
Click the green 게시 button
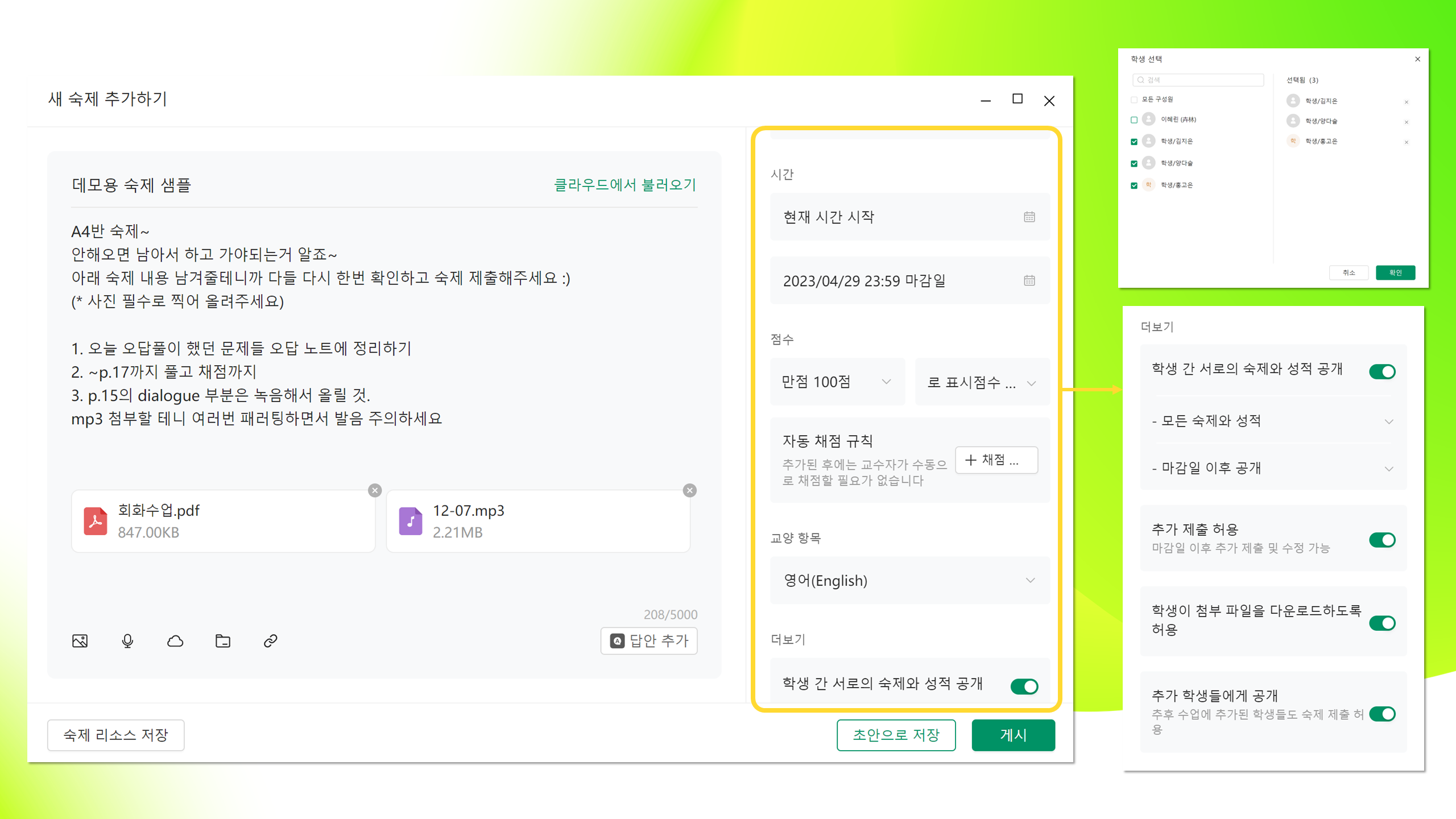tap(1014, 735)
